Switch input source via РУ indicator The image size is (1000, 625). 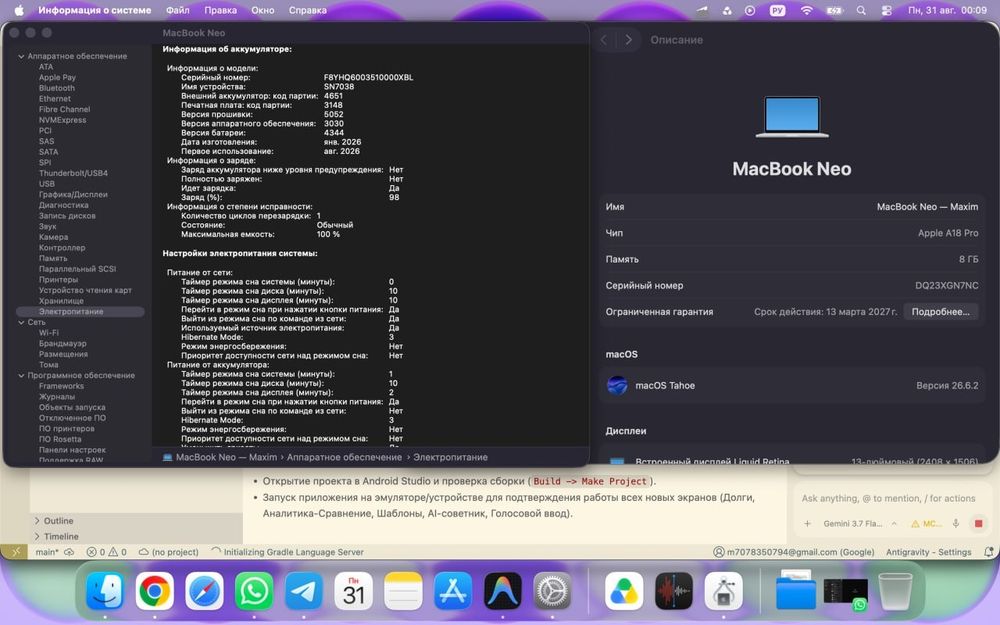777,10
